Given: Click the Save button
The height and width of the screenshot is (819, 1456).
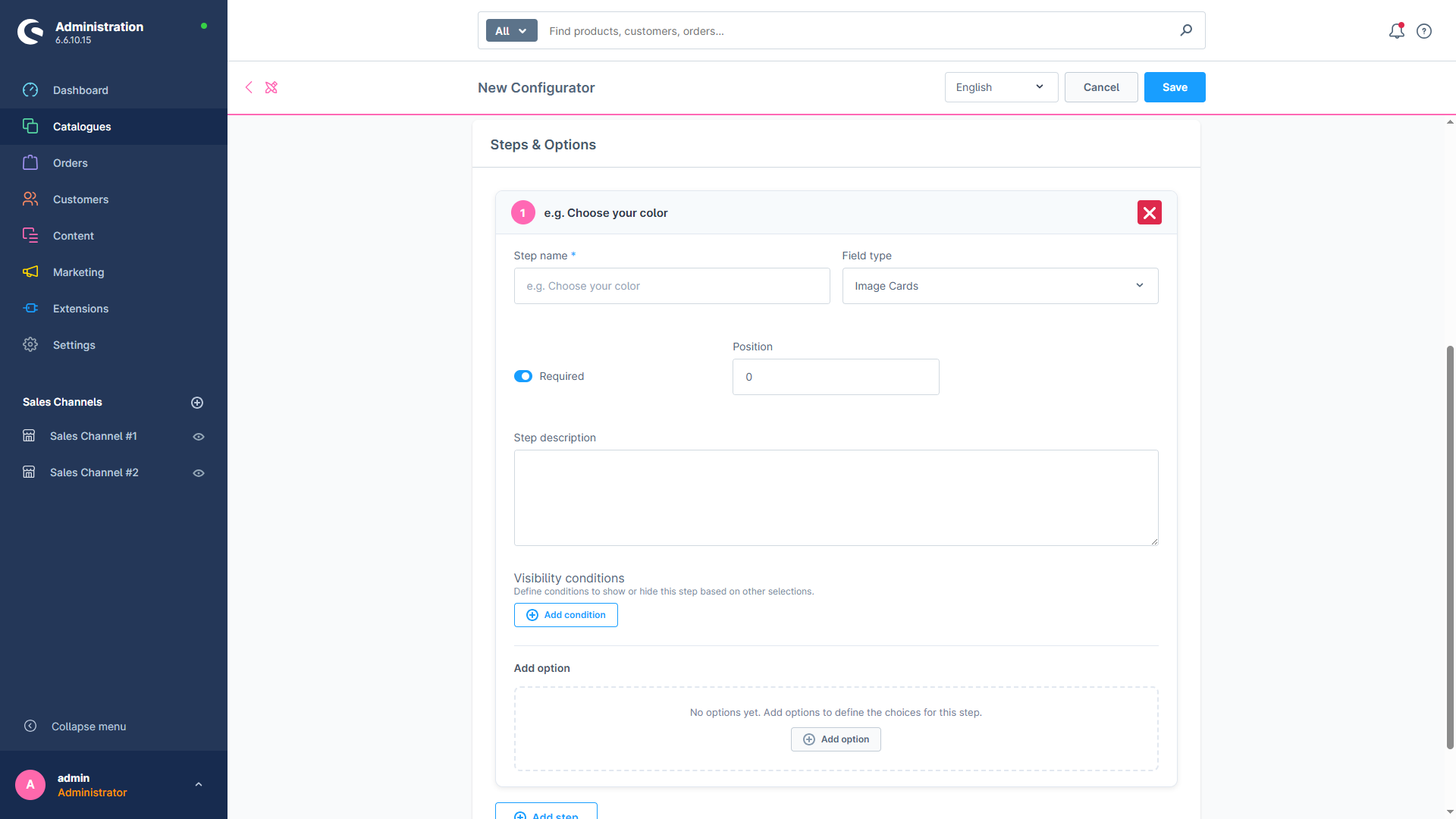Looking at the screenshot, I should tap(1175, 87).
